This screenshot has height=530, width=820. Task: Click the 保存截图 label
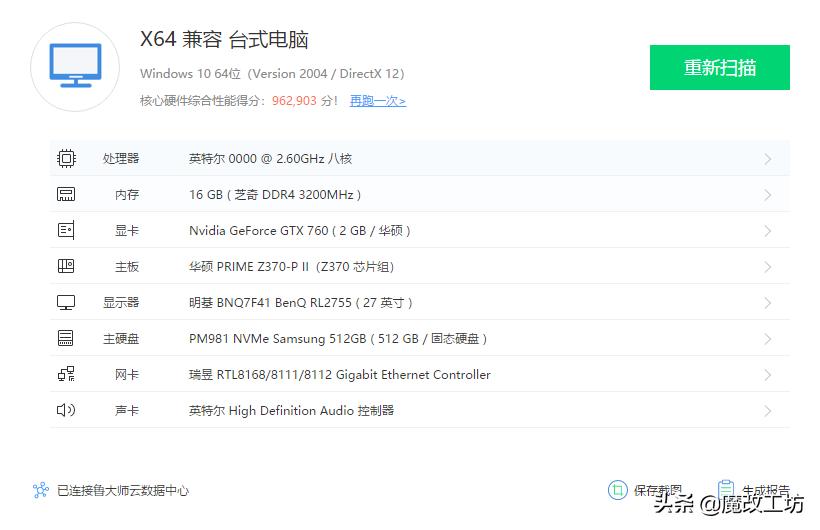coord(657,490)
